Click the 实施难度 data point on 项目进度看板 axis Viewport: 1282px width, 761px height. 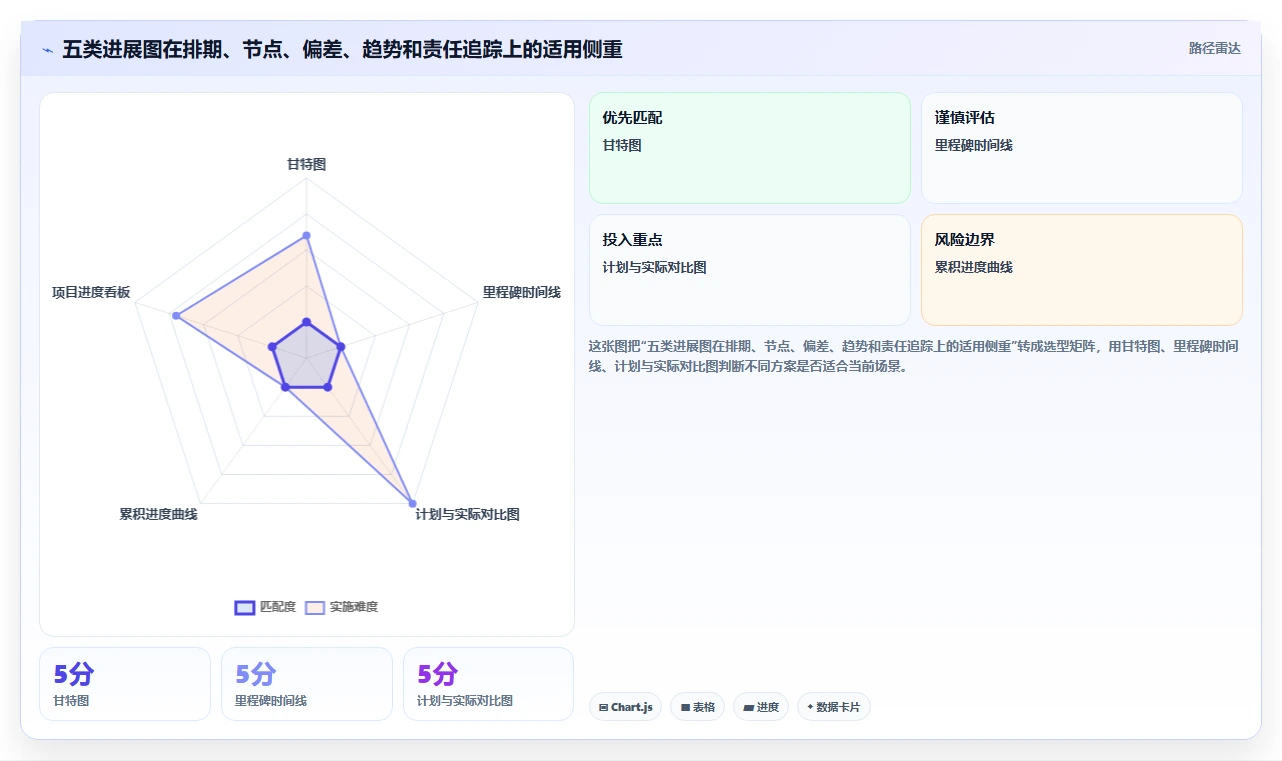coord(176,316)
